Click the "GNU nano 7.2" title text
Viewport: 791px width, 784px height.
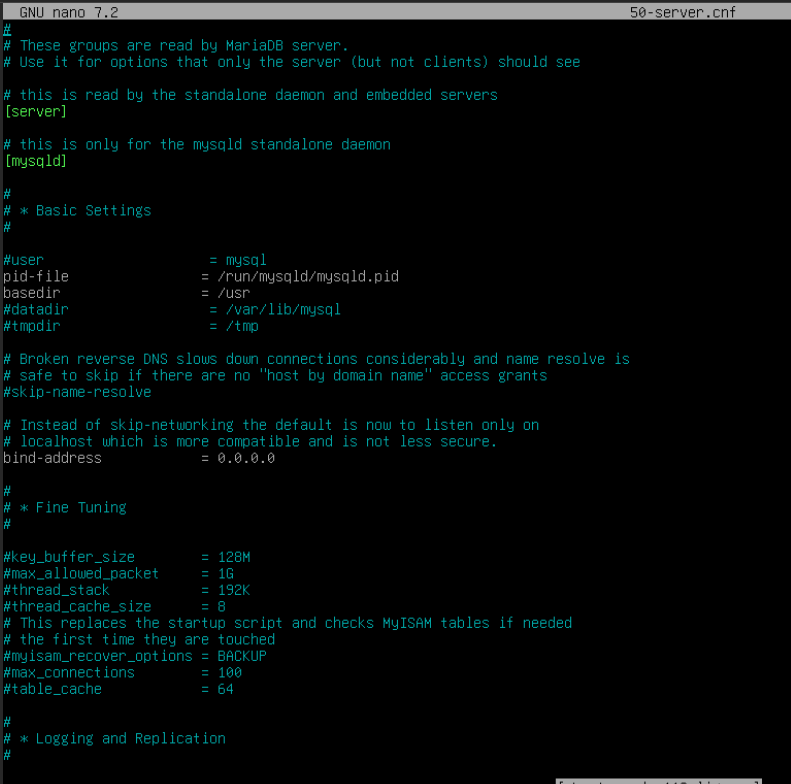pos(69,12)
